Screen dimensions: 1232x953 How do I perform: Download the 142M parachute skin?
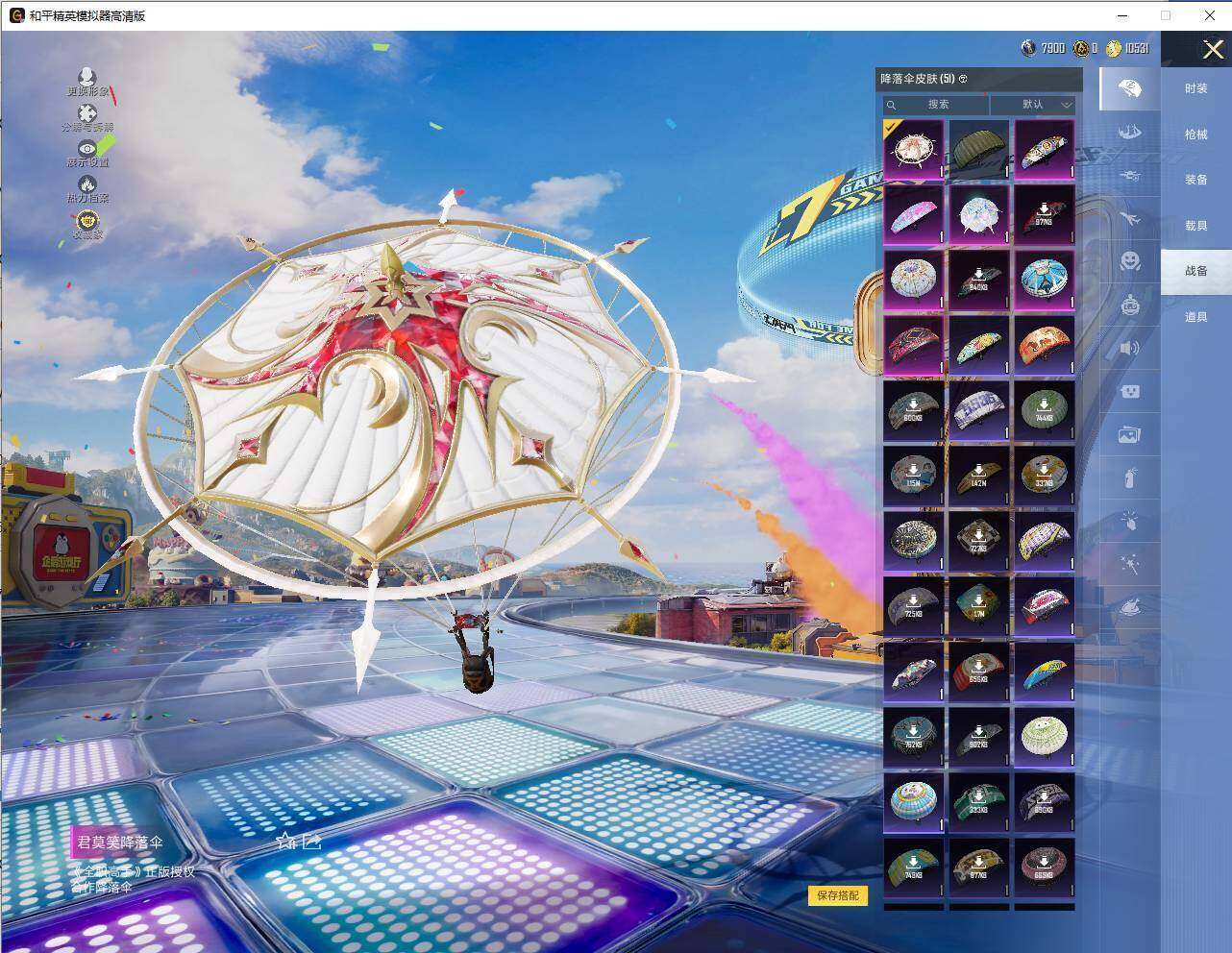click(x=979, y=476)
